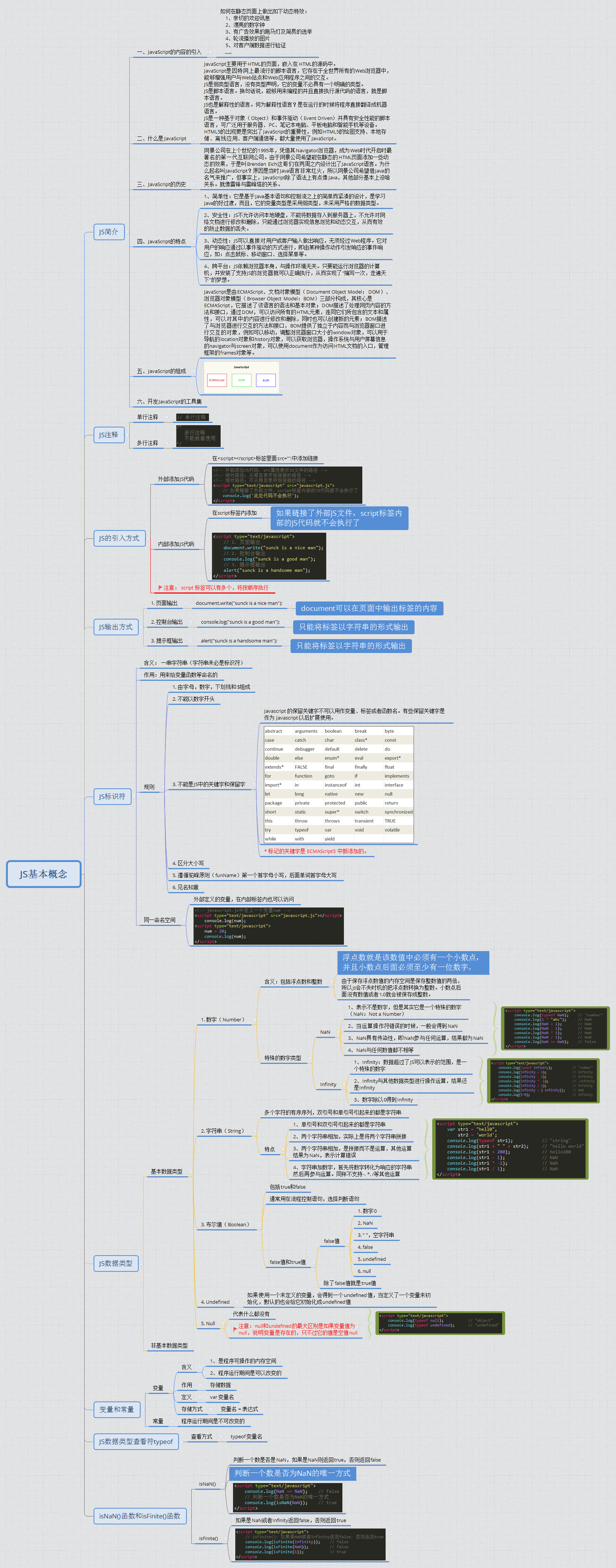The height and width of the screenshot is (1568, 616).
Task: Select the 查看方式 subtopic
Action: [201, 1436]
